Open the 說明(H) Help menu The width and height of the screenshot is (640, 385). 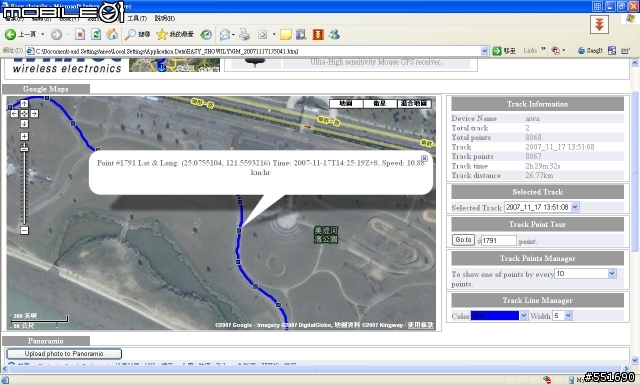pos(165,18)
